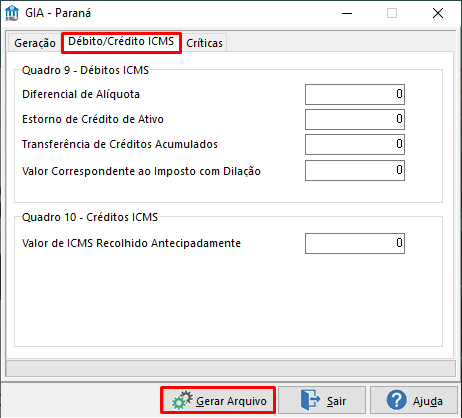Screen dimensions: 462x418
Task: Focus the Estorno de Crédito de Ativo field
Action: 355,119
